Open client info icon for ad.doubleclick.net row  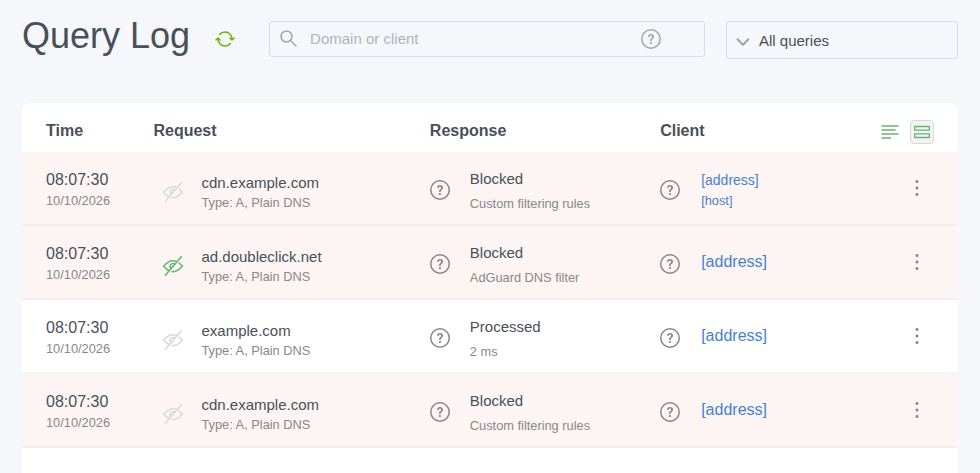click(x=670, y=264)
